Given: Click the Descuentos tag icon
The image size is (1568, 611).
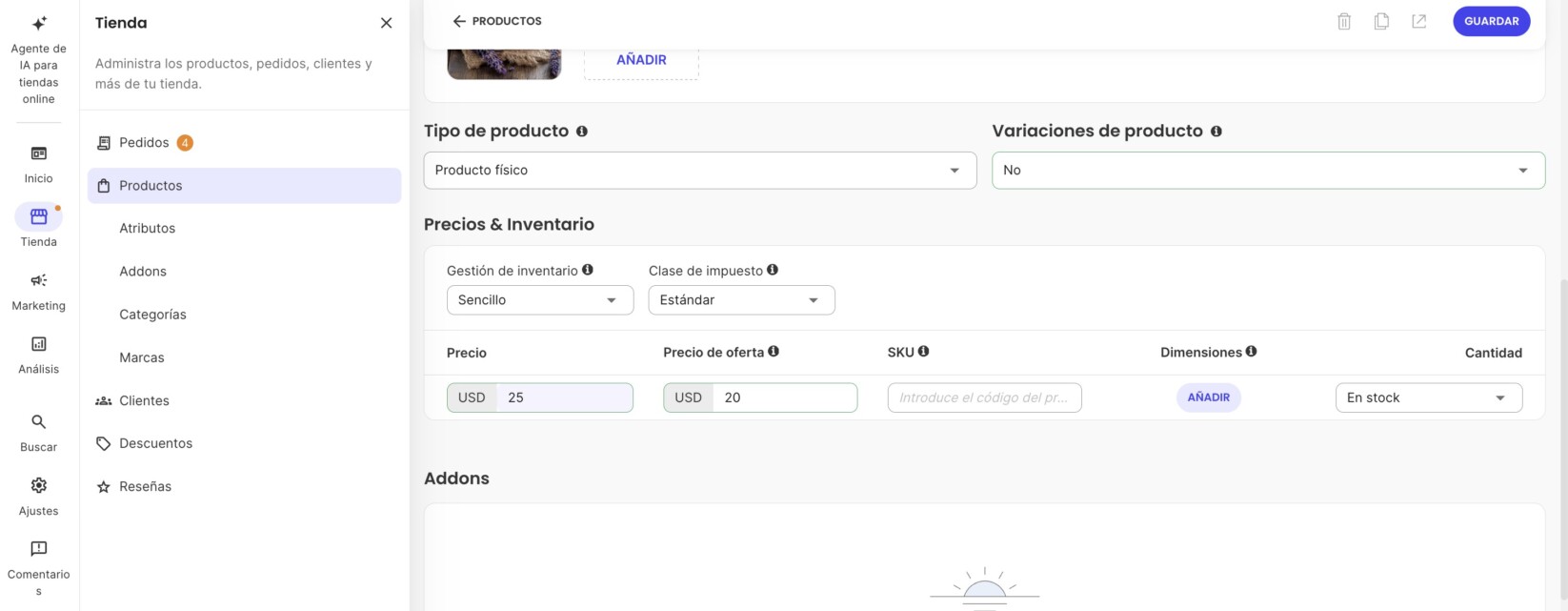Looking at the screenshot, I should 104,443.
